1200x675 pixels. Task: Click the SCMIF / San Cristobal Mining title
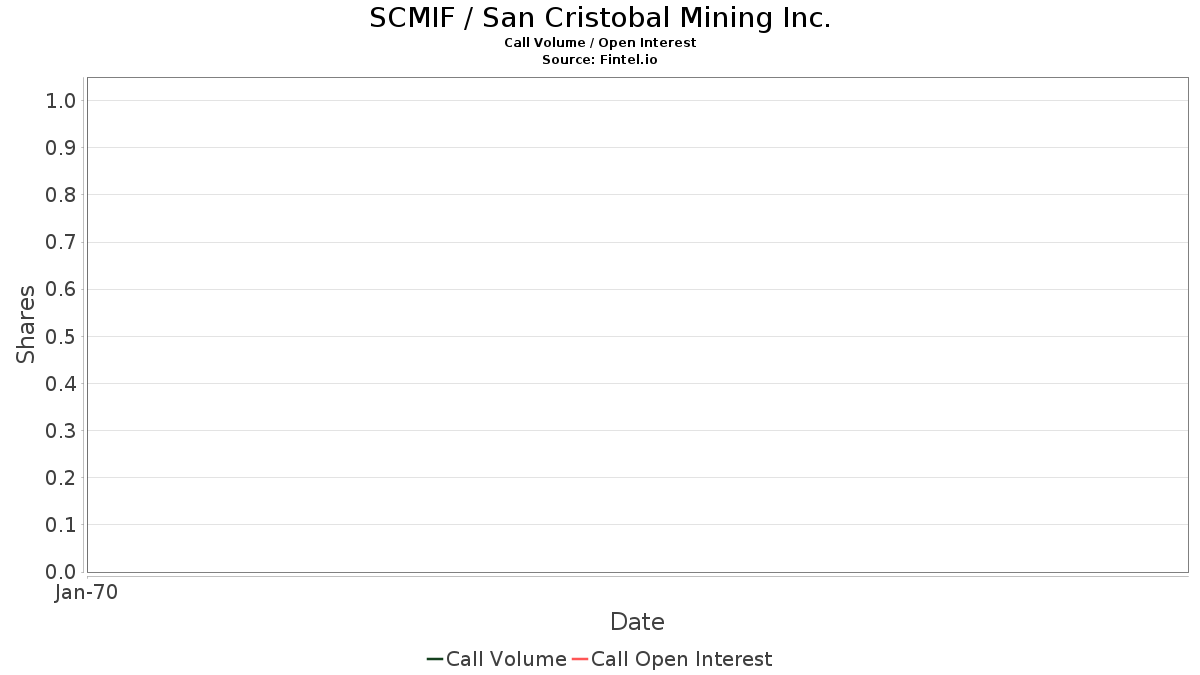coord(600,18)
